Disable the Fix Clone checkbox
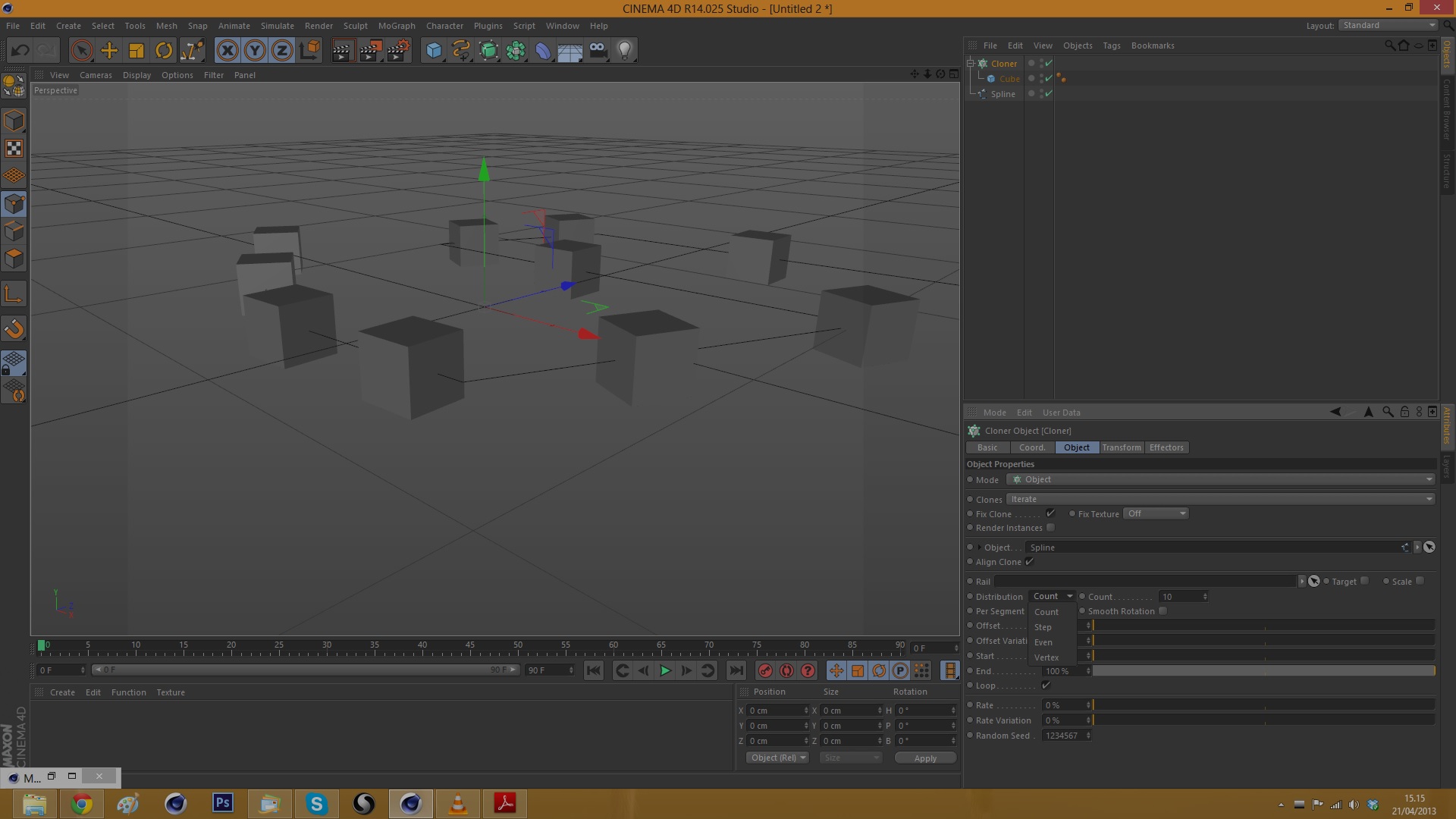 (x=1050, y=513)
